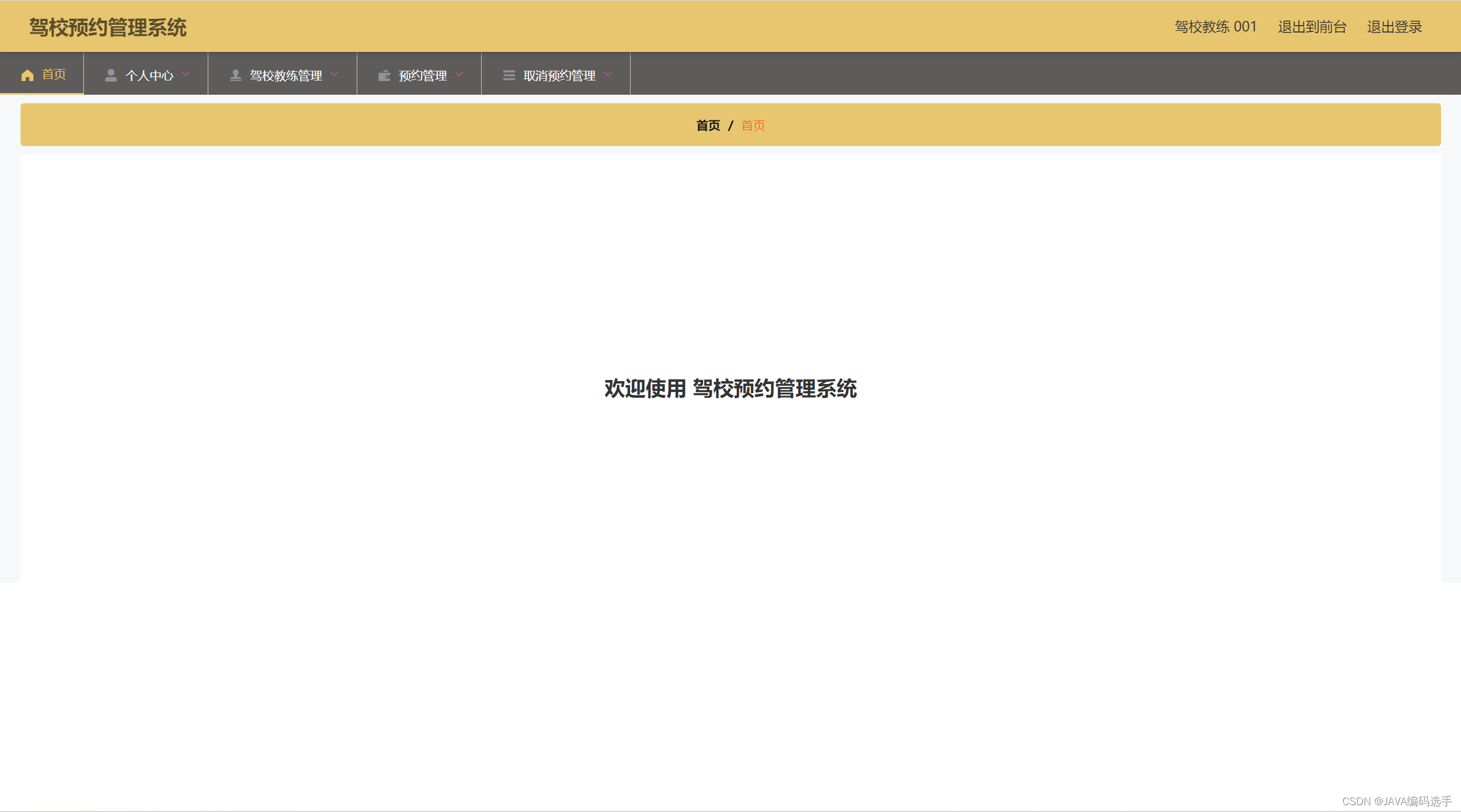Click the list icon on 取消预约管理
The image size is (1461, 812).
pyautogui.click(x=509, y=74)
